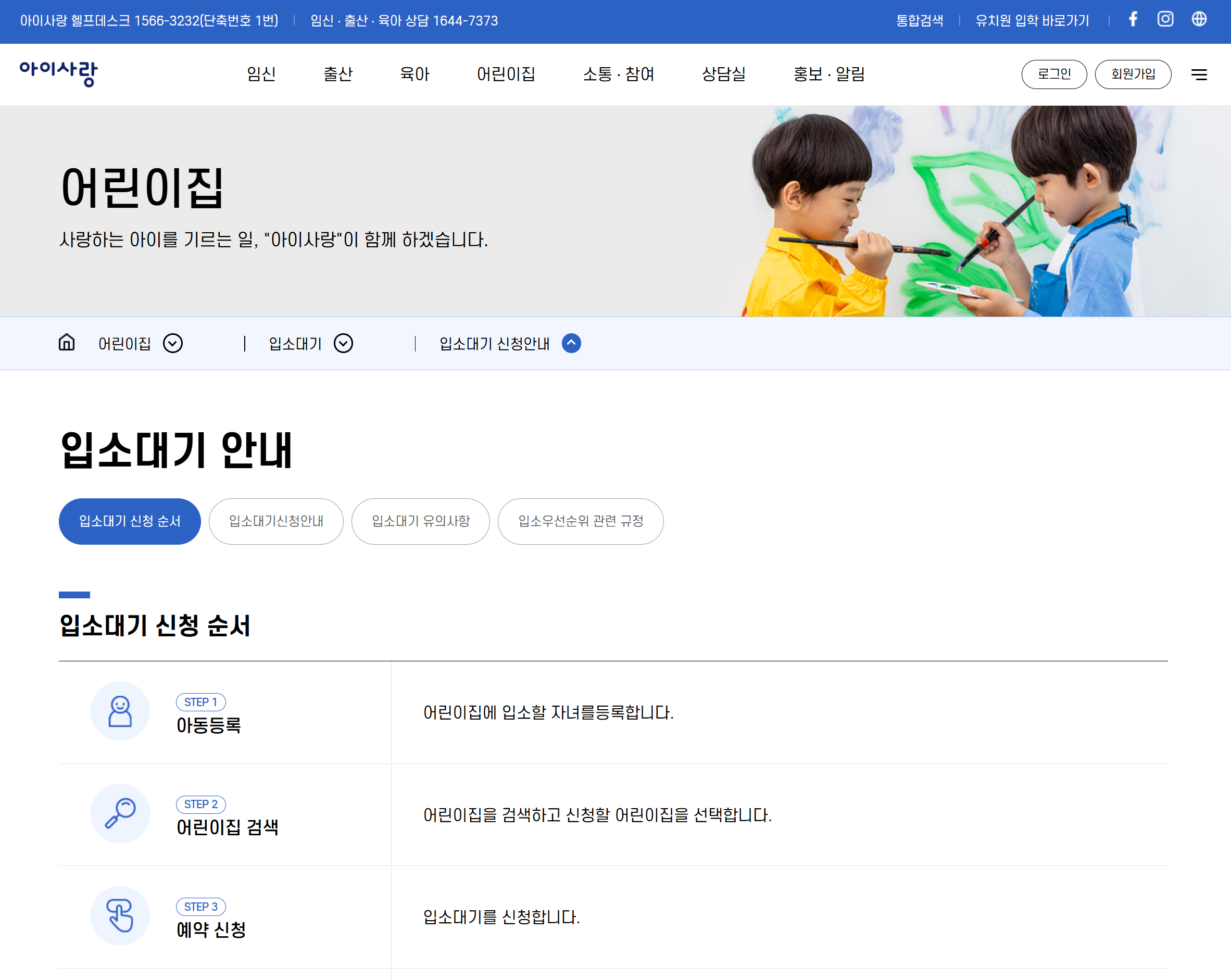Open the 임신 main menu
Viewport: 1231px width, 980px height.
(261, 74)
